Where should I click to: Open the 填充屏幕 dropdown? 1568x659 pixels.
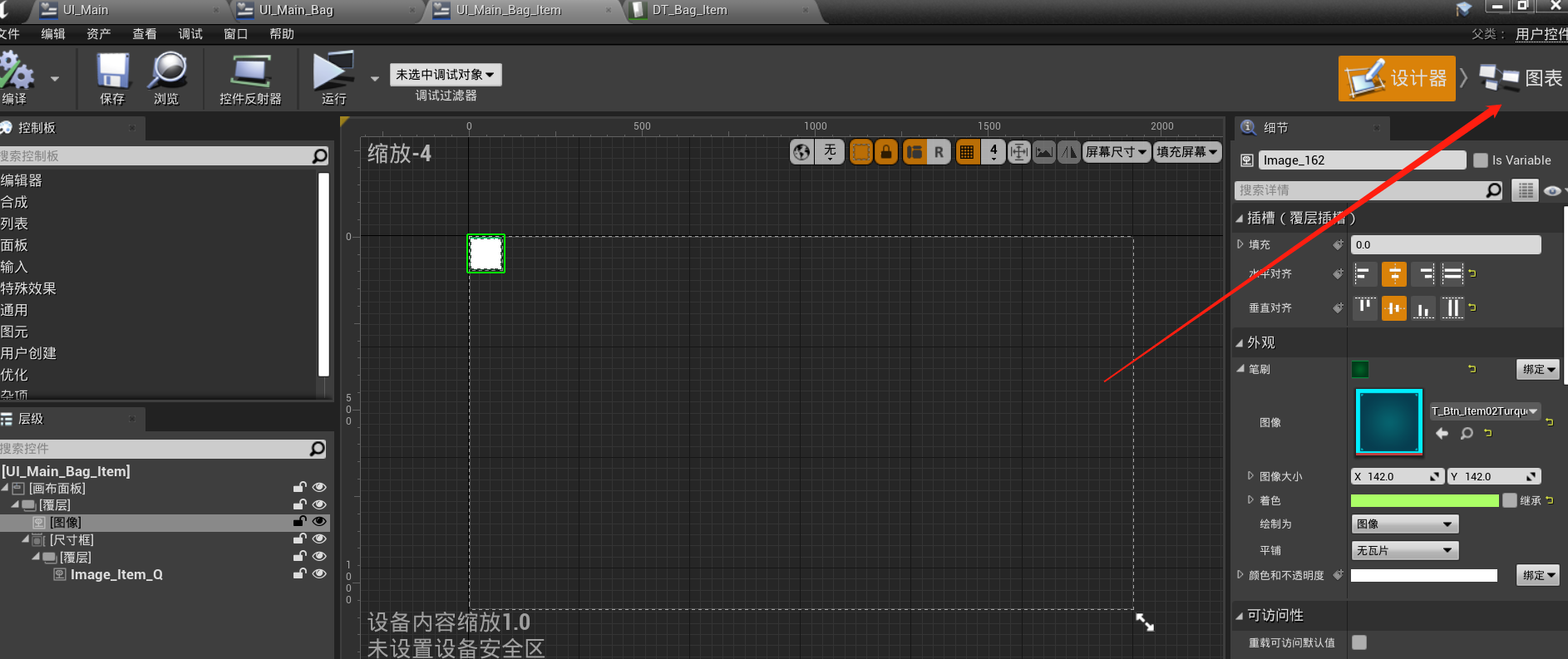pos(1187,152)
